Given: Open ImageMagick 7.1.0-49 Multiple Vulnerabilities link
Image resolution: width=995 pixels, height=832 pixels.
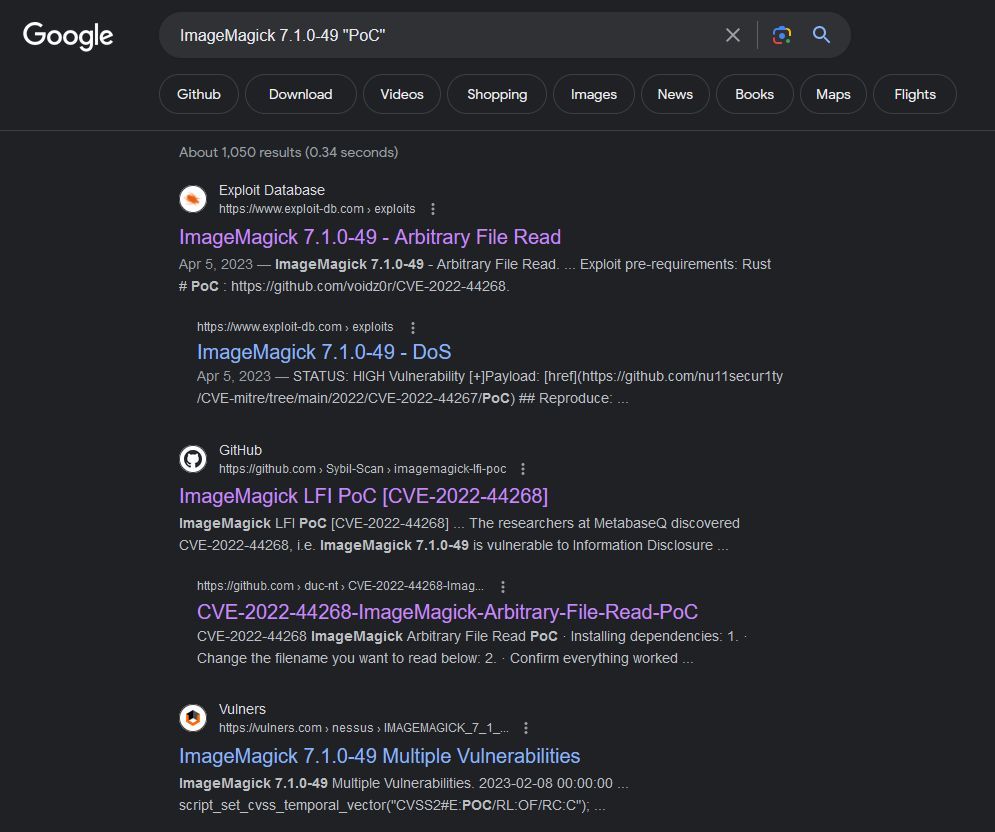Looking at the screenshot, I should tap(379, 756).
